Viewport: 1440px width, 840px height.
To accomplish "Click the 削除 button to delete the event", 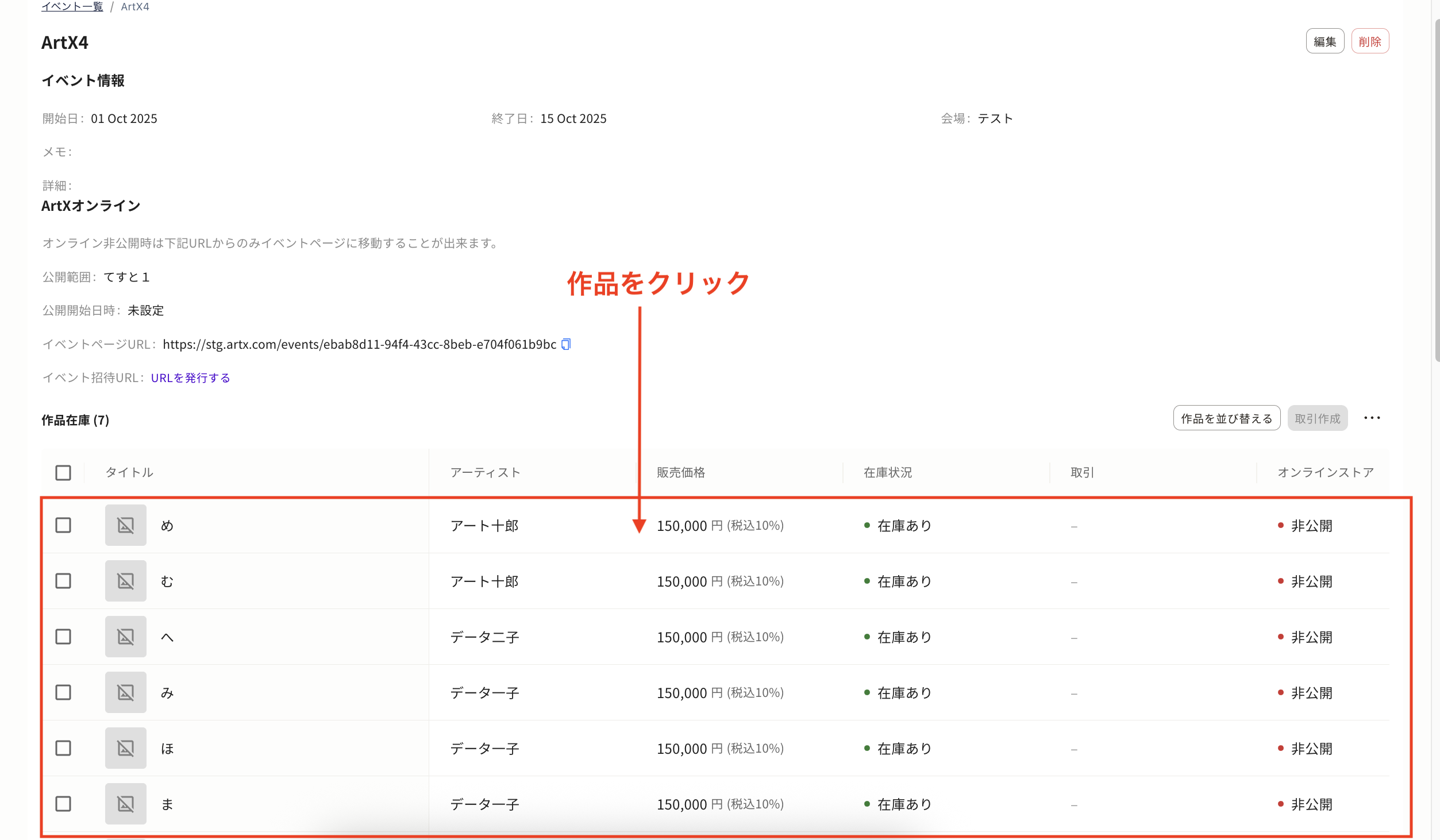I will [x=1370, y=41].
